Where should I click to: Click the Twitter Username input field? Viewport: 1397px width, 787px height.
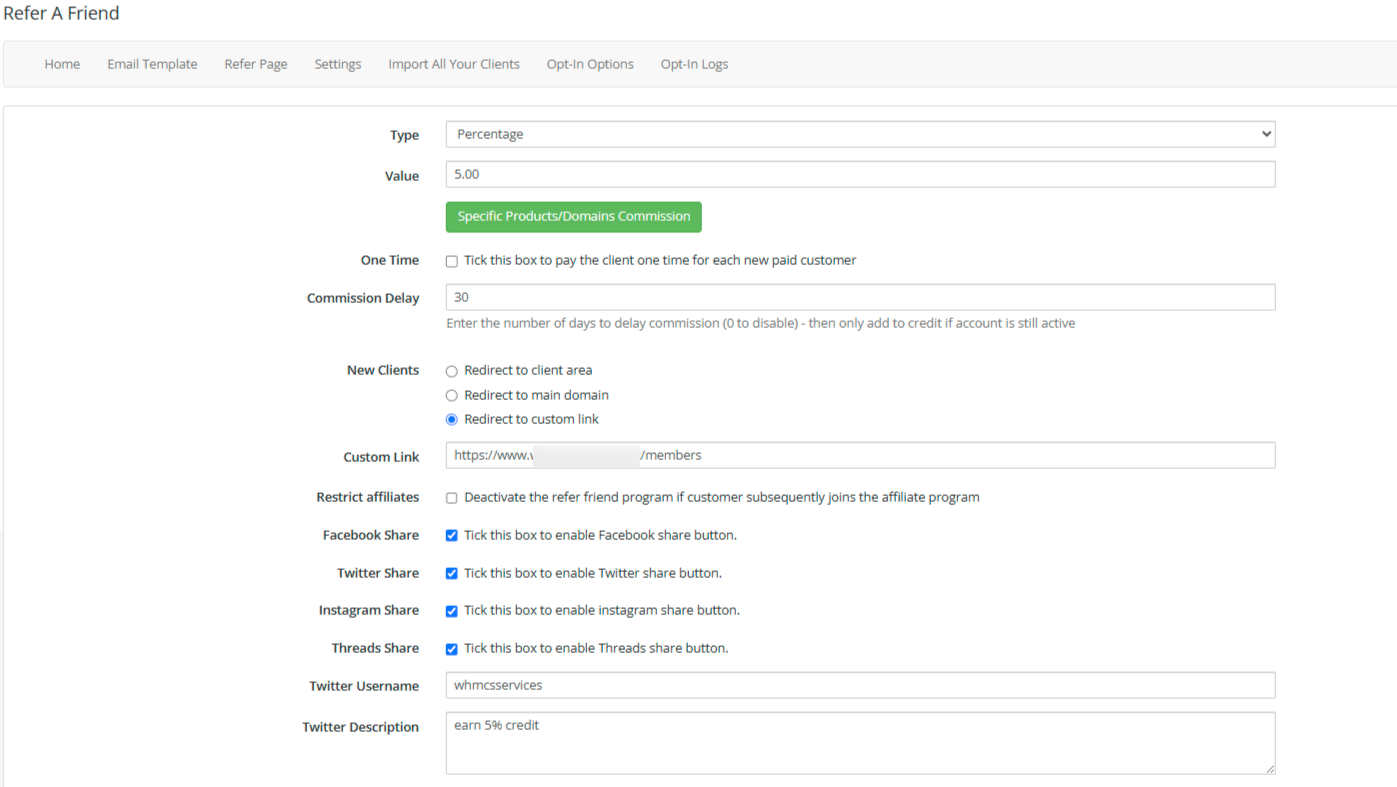860,685
